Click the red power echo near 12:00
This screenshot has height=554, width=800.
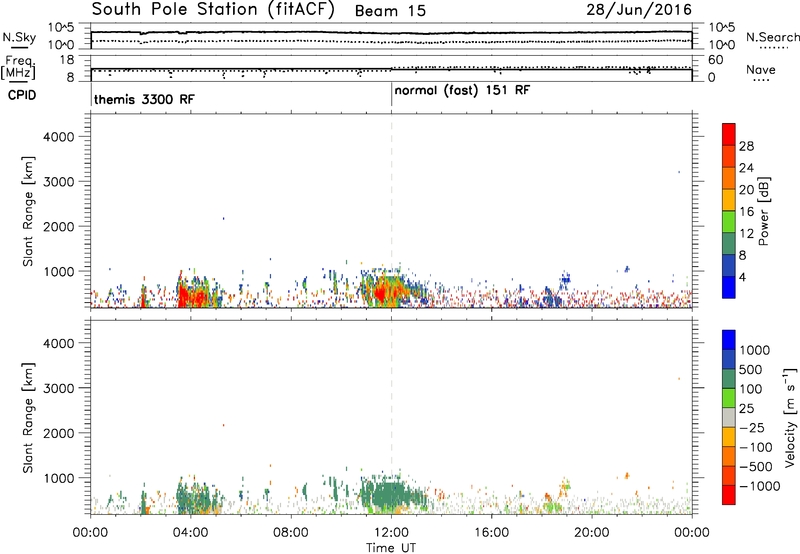381,293
